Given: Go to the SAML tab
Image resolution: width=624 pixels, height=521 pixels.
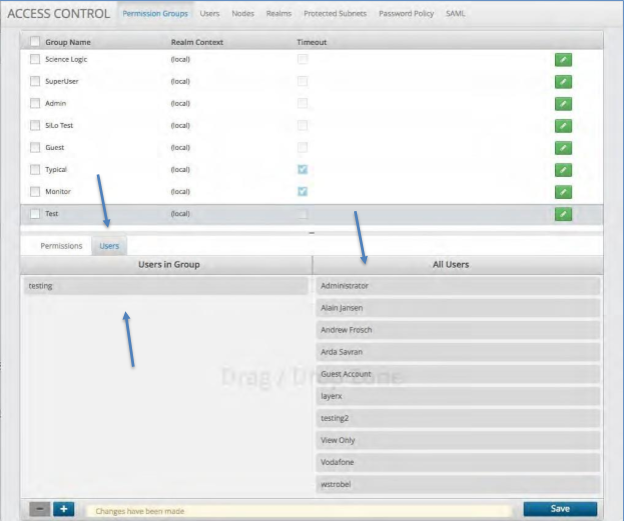Looking at the screenshot, I should 455,14.
